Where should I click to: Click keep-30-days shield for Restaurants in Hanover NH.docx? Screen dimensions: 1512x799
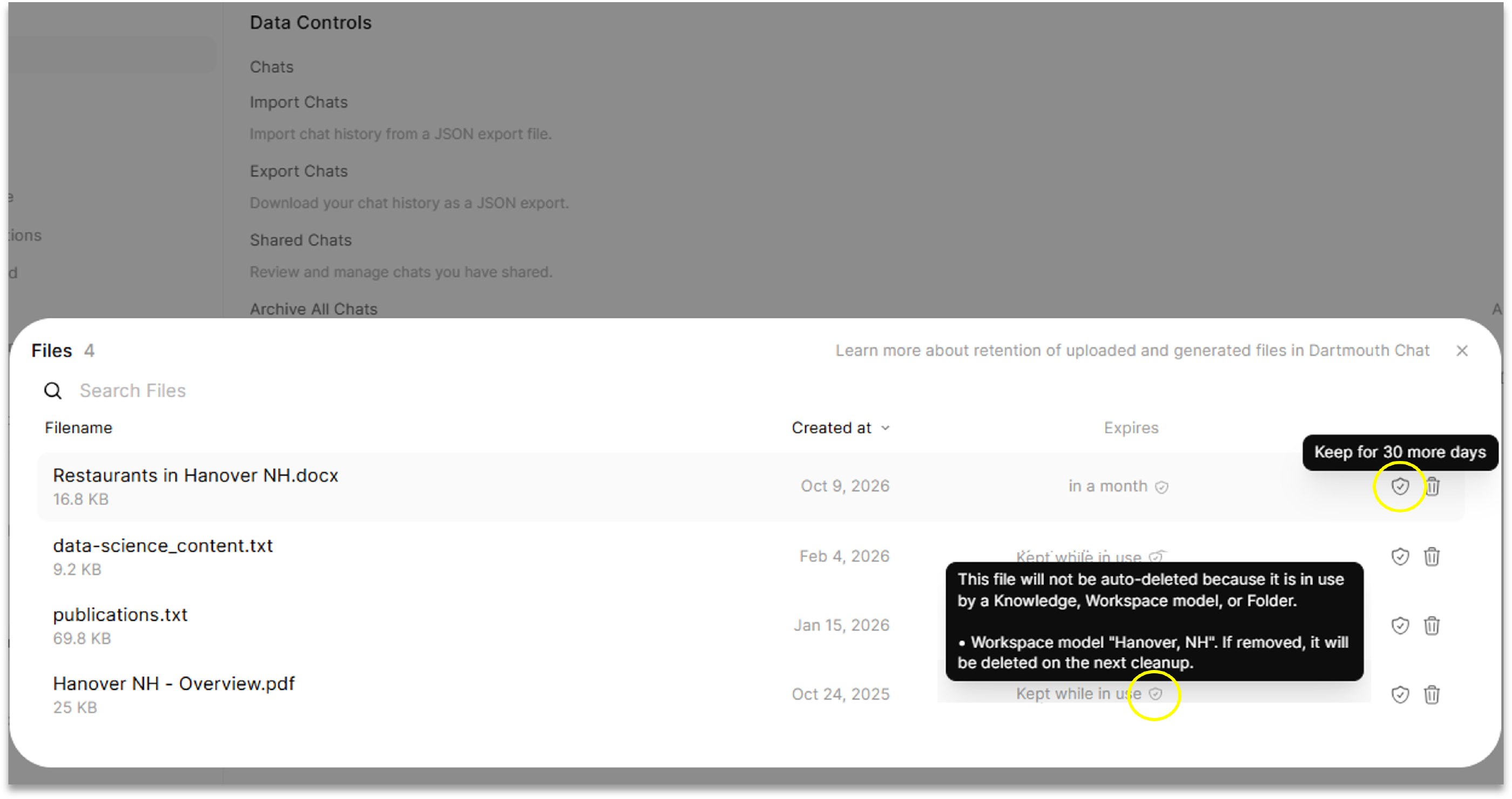pyautogui.click(x=1400, y=486)
